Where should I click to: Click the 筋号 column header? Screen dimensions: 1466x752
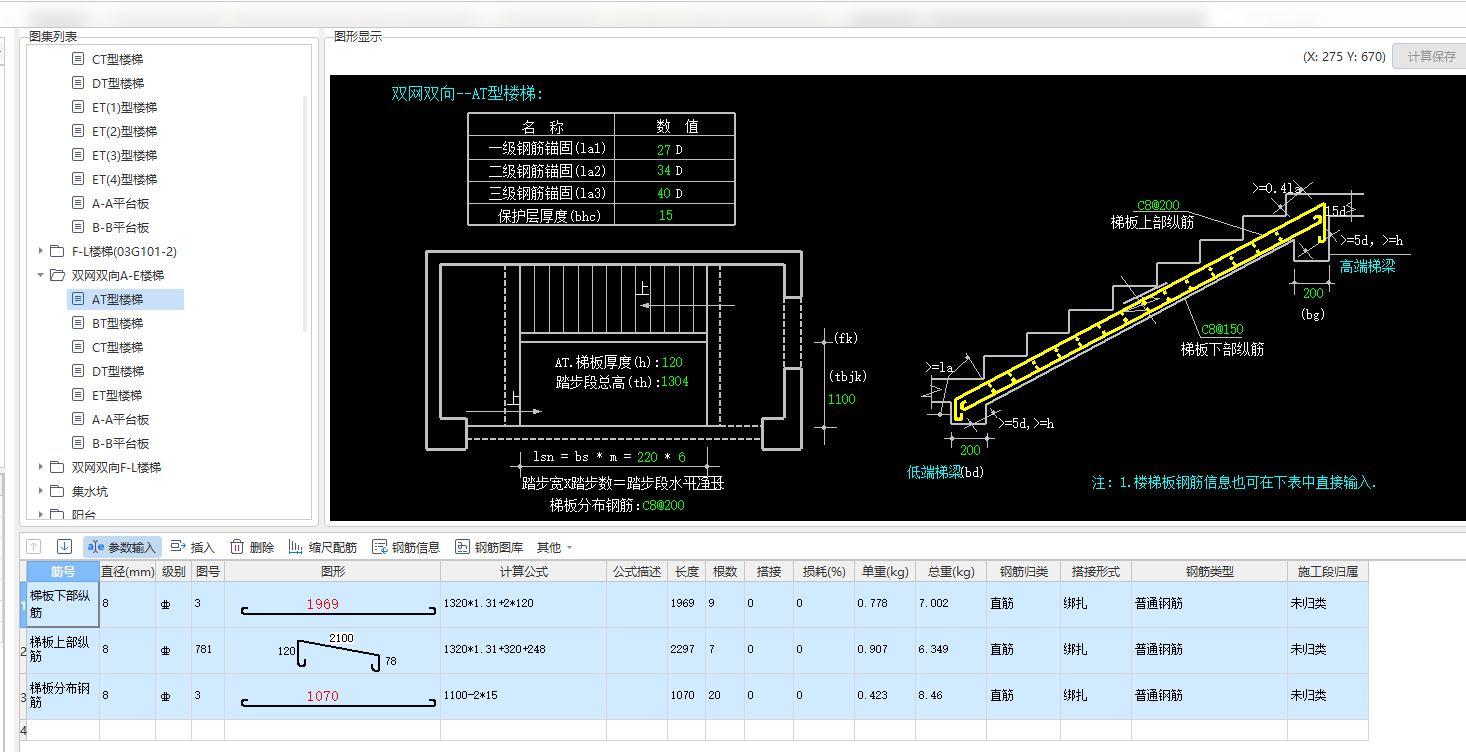[x=63, y=572]
